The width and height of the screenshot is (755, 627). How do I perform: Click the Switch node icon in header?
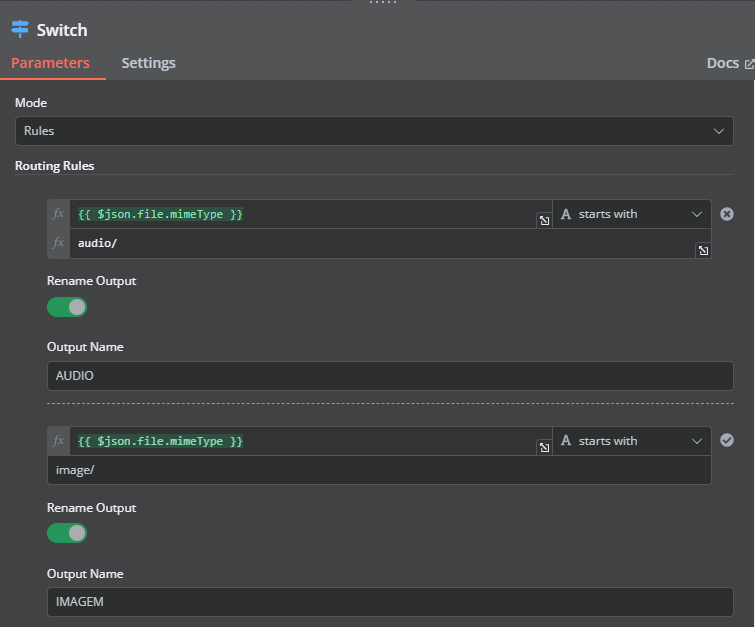(20, 29)
